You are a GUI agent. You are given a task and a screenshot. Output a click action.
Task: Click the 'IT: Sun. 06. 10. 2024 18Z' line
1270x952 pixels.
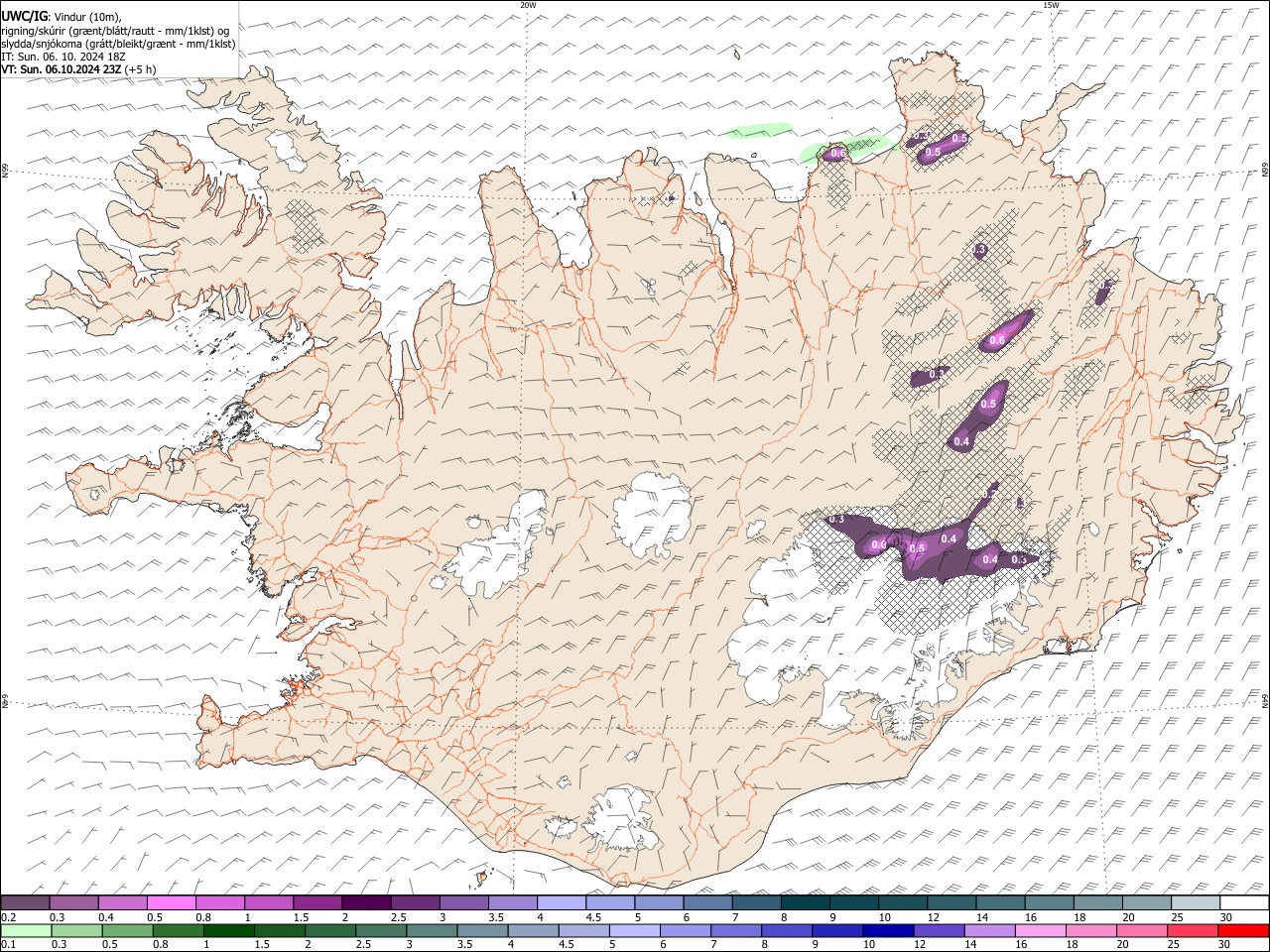click(x=63, y=57)
